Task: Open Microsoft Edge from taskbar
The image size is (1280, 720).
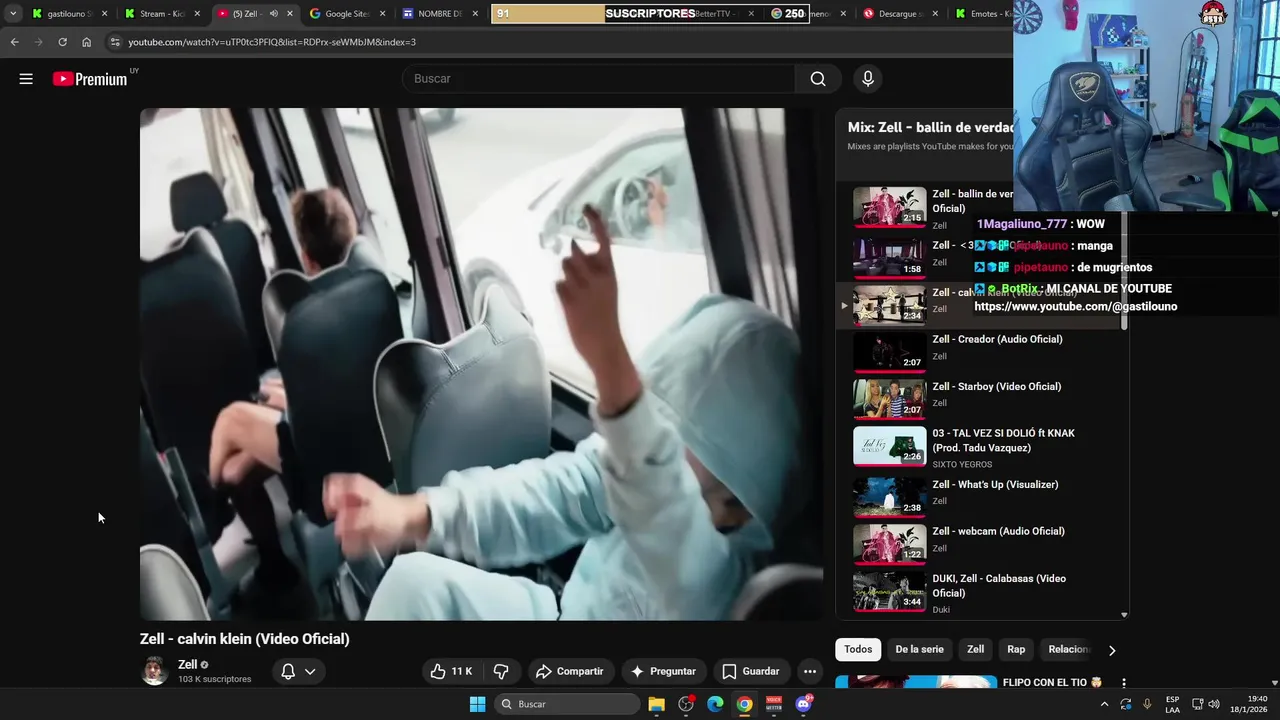Action: pos(715,704)
